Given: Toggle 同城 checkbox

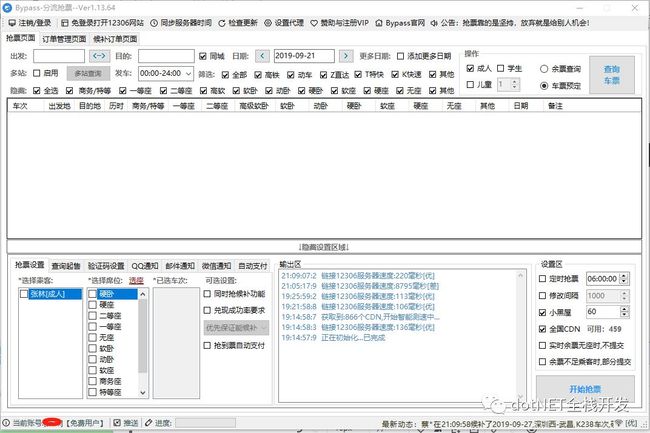Looking at the screenshot, I should point(203,56).
